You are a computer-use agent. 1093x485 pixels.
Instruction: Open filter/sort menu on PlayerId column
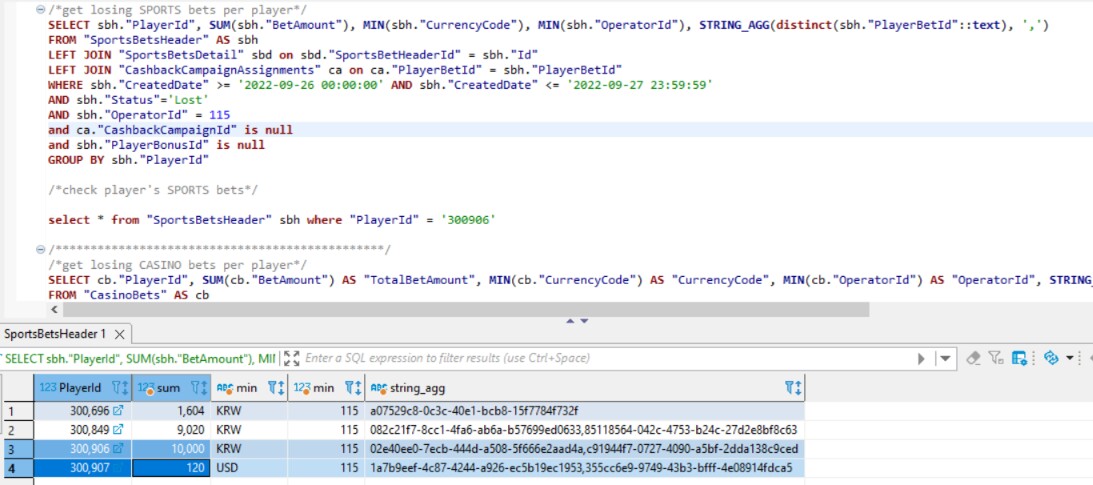pyautogui.click(x=120, y=387)
